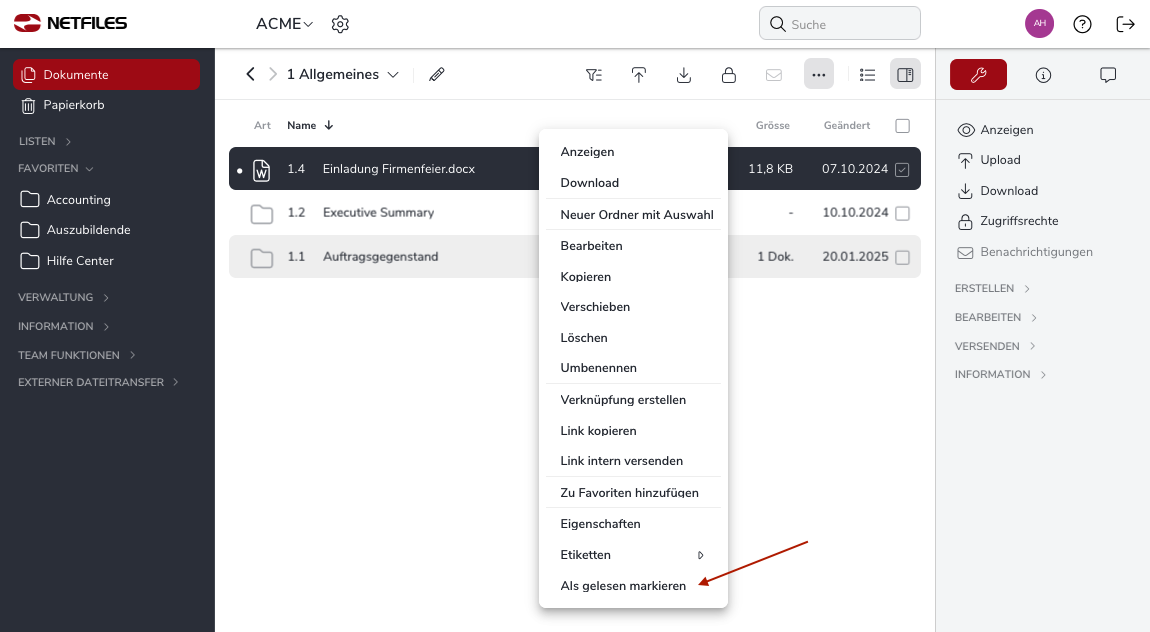Image resolution: width=1150 pixels, height=632 pixels.
Task: Toggle the side panel view icon
Action: tap(905, 74)
